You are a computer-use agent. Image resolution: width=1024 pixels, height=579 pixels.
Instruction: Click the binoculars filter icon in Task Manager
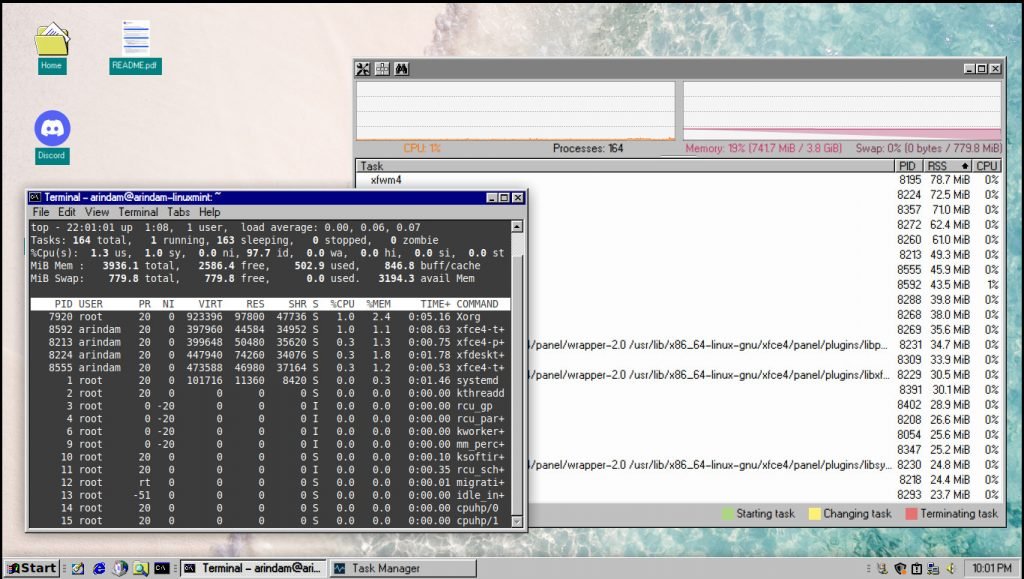pos(400,69)
